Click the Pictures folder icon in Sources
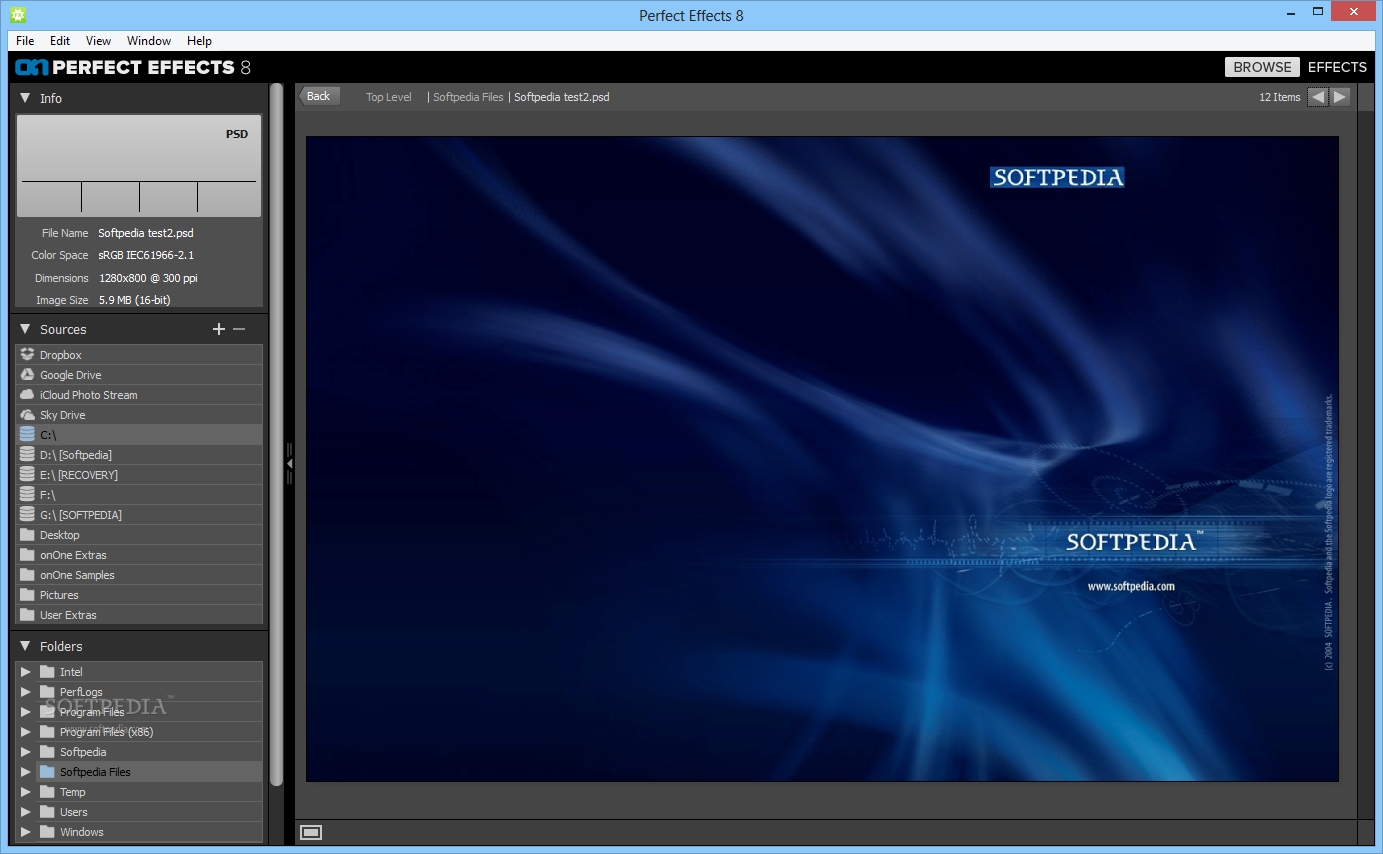1383x854 pixels. (27, 595)
